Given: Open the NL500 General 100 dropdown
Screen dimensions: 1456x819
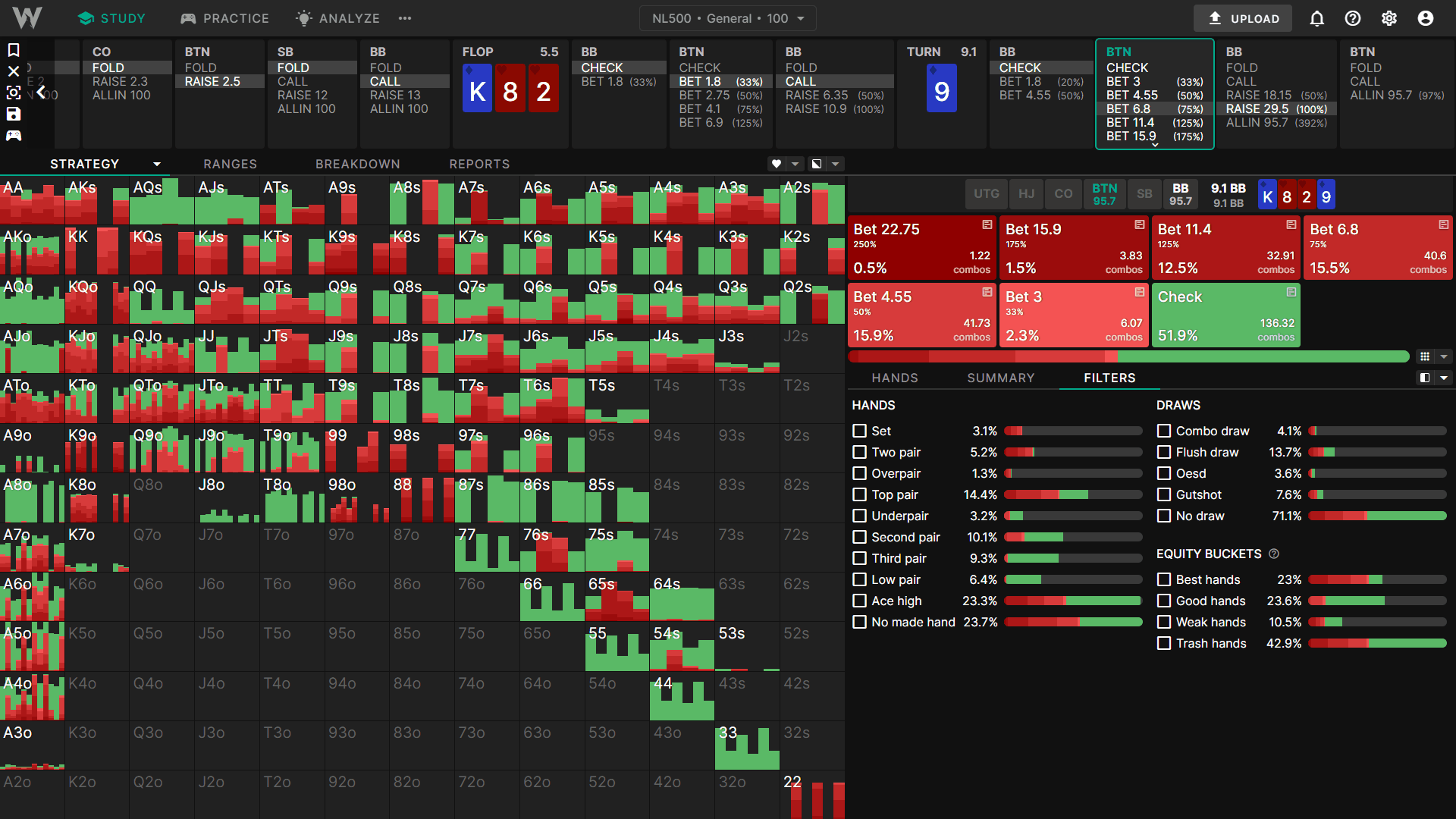Looking at the screenshot, I should click(727, 18).
